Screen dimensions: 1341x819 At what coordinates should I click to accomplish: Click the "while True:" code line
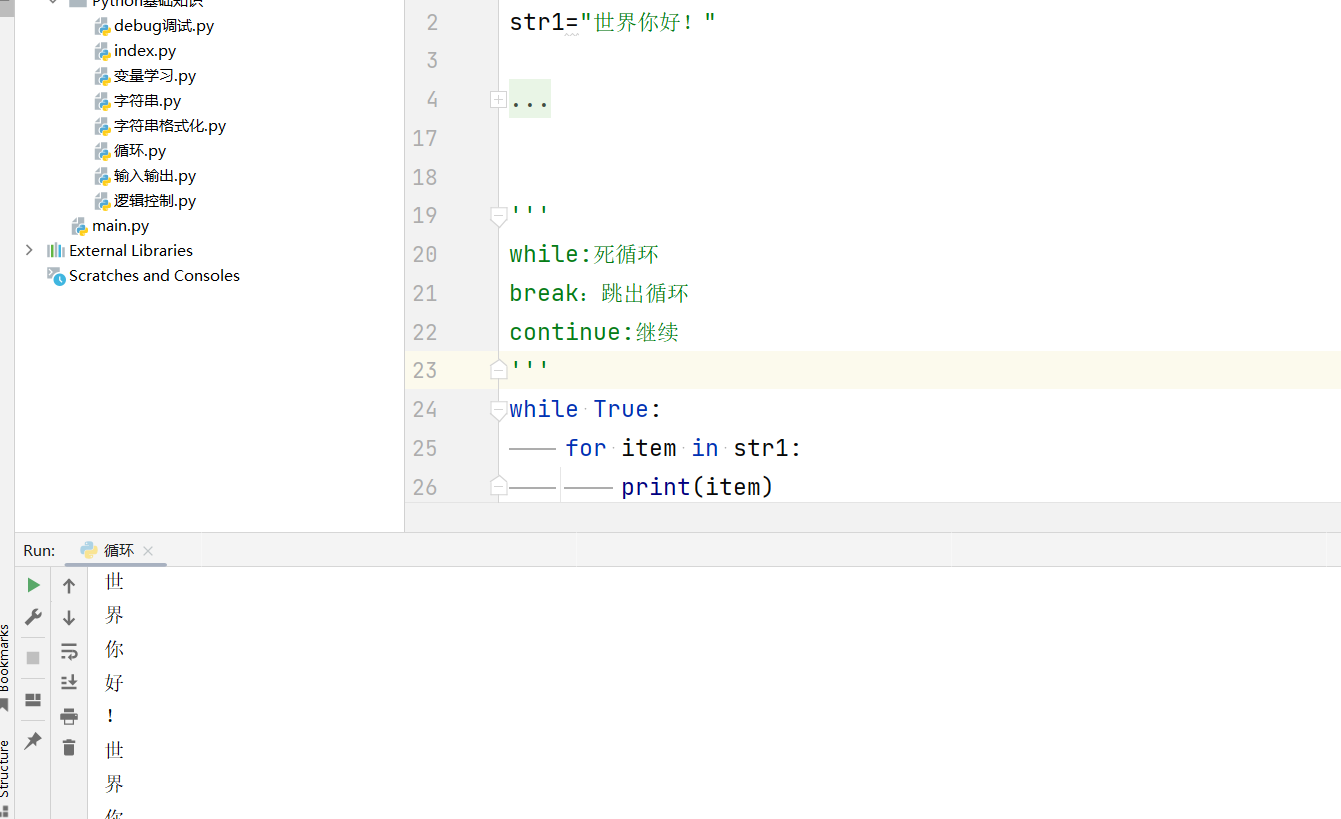pos(585,409)
